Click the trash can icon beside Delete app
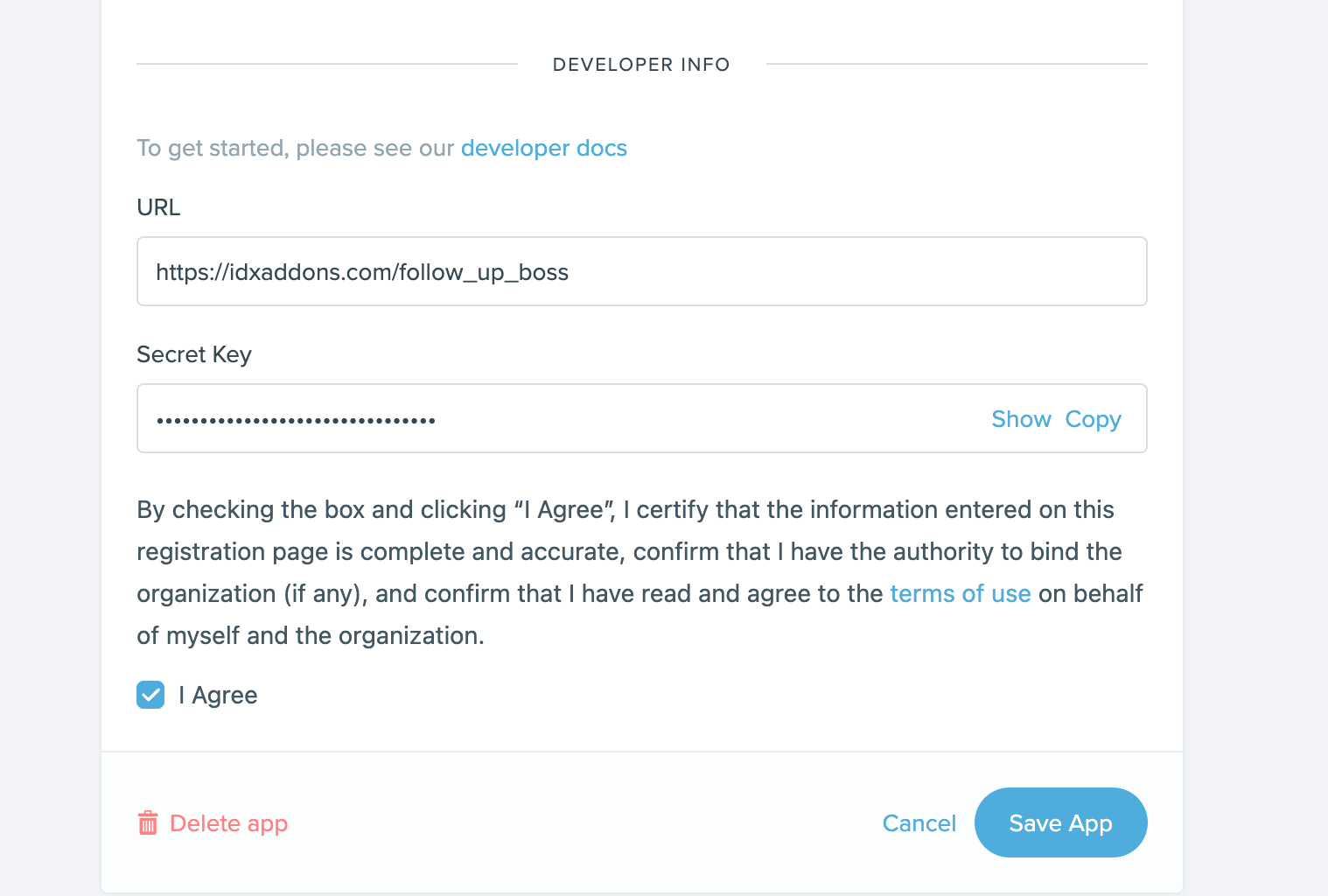The width and height of the screenshot is (1328, 896). tap(148, 823)
